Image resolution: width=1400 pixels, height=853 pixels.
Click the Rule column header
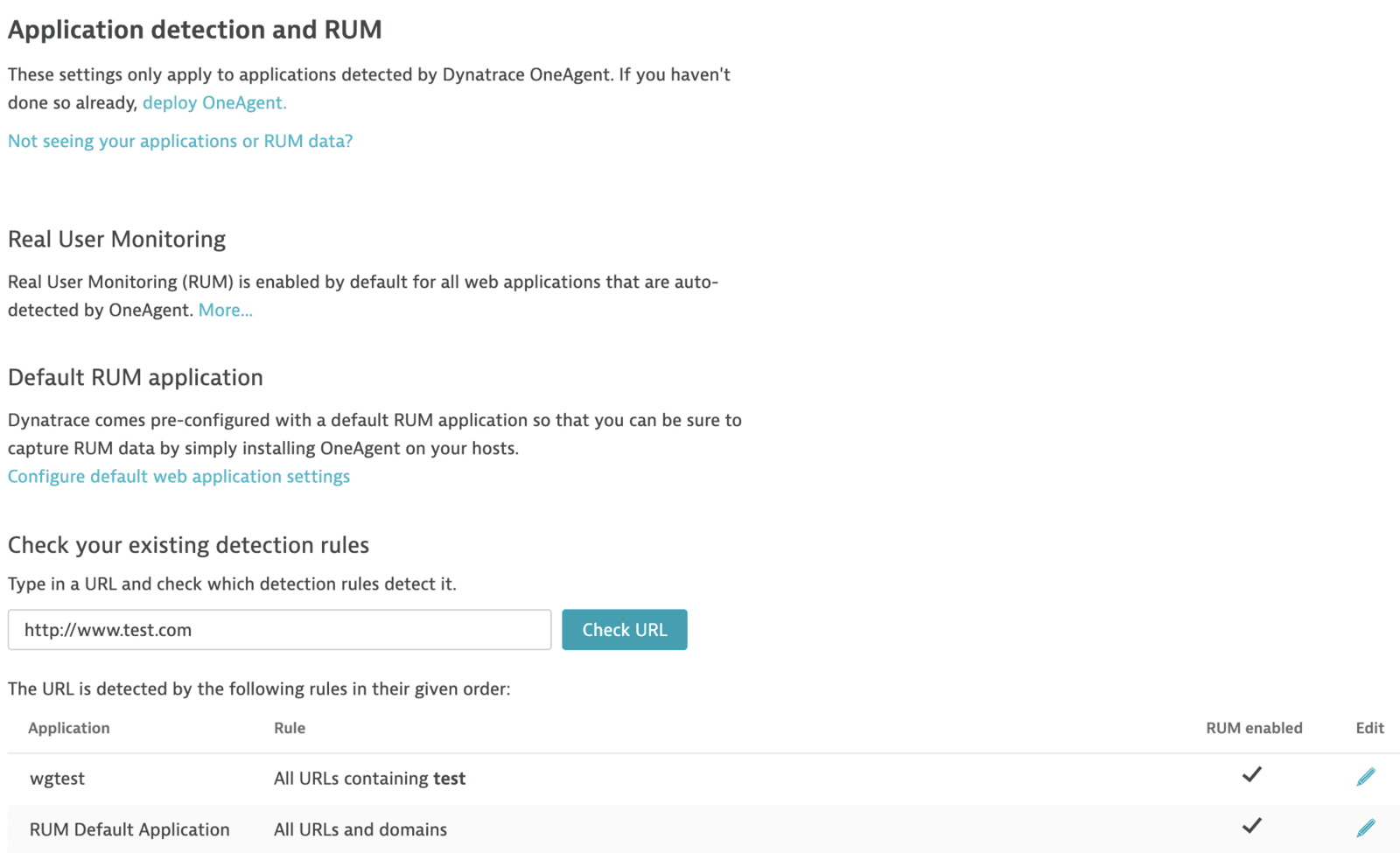pos(289,727)
